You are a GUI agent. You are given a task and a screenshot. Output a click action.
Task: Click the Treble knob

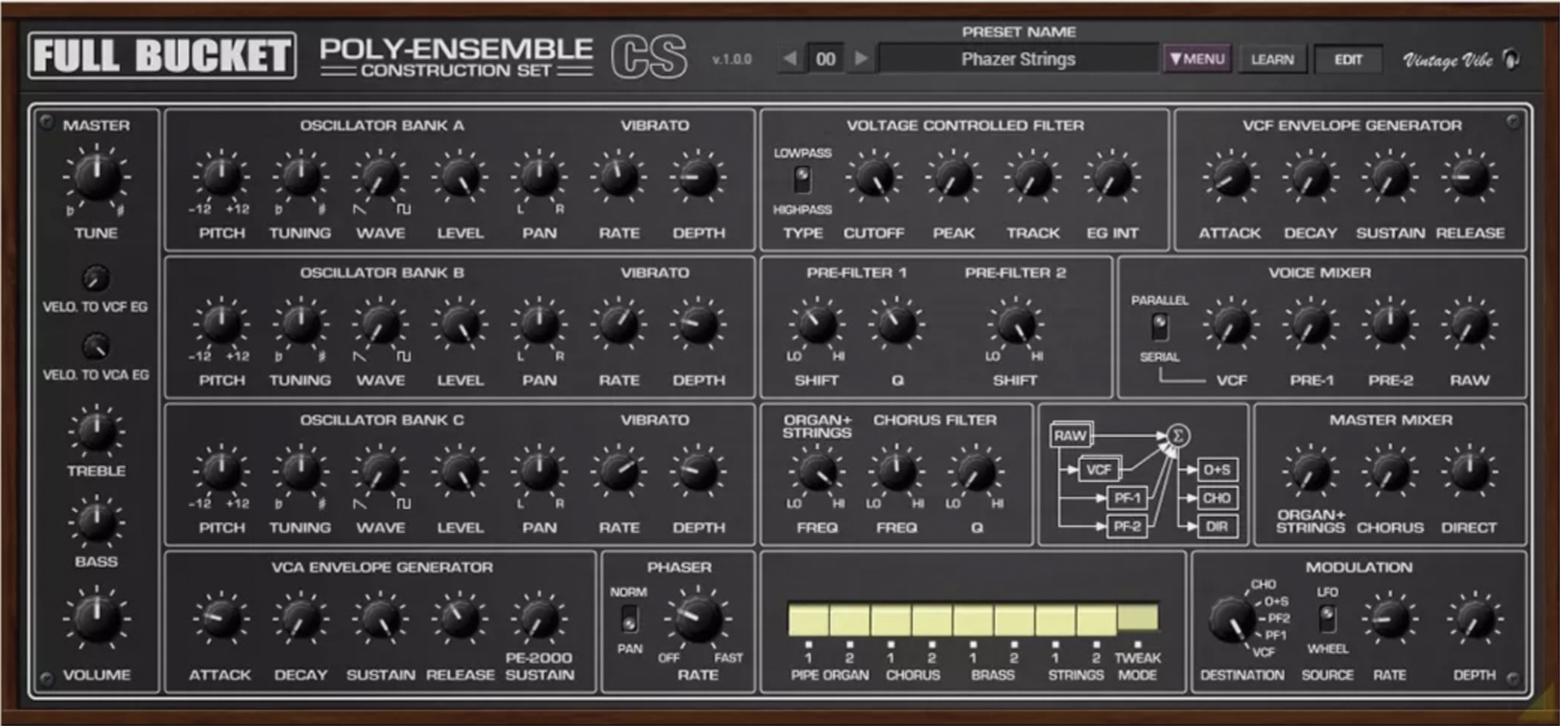tap(97, 431)
